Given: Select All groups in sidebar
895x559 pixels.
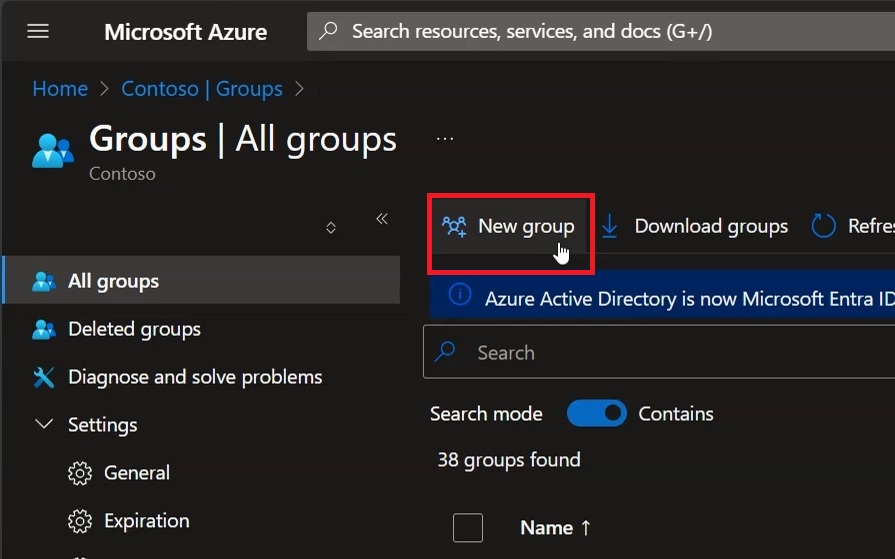Looking at the screenshot, I should pos(201,280).
